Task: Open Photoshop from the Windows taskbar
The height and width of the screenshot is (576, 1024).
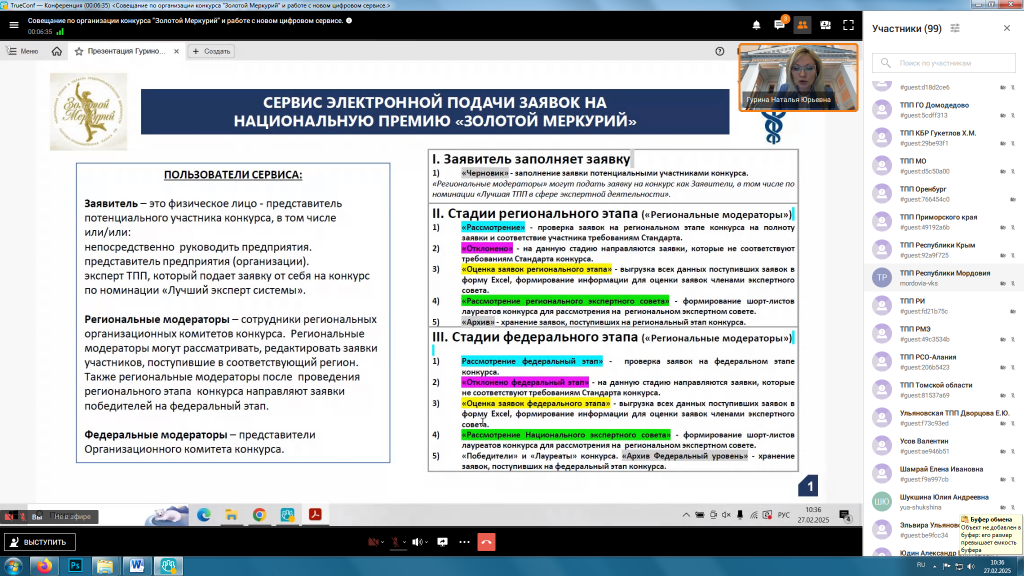Action: click(x=75, y=565)
